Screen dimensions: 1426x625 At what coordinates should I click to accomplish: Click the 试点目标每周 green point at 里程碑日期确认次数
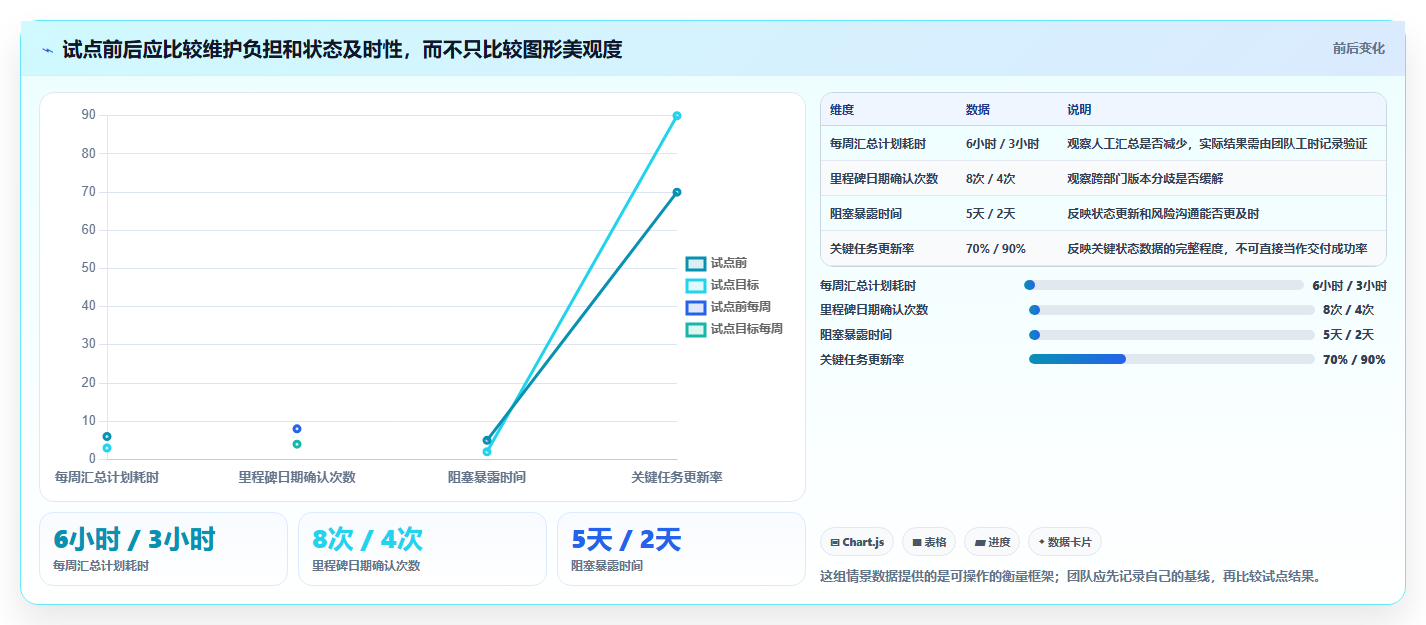(x=297, y=444)
